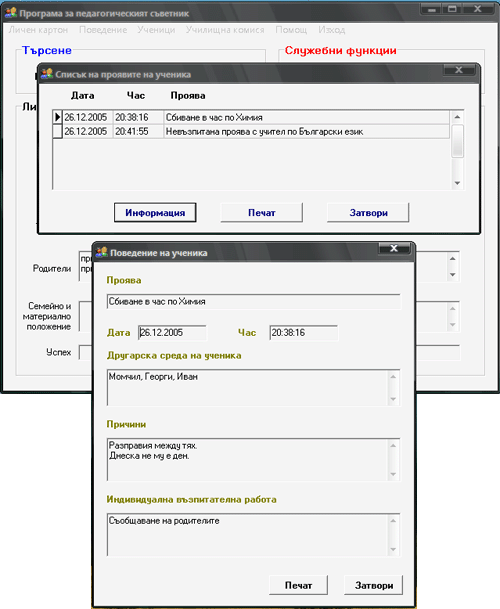Click 'Затвори' at bottom of behavior dialog
Screen dimensions: 500x609
(x=374, y=585)
